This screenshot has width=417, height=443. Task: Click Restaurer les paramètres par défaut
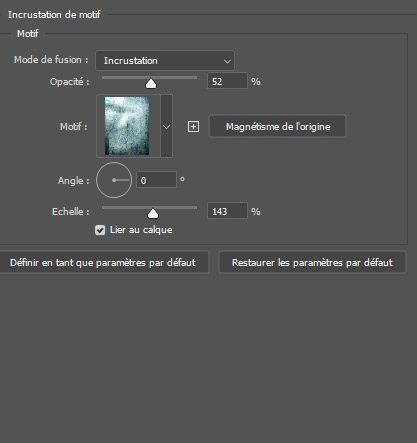coord(312,263)
